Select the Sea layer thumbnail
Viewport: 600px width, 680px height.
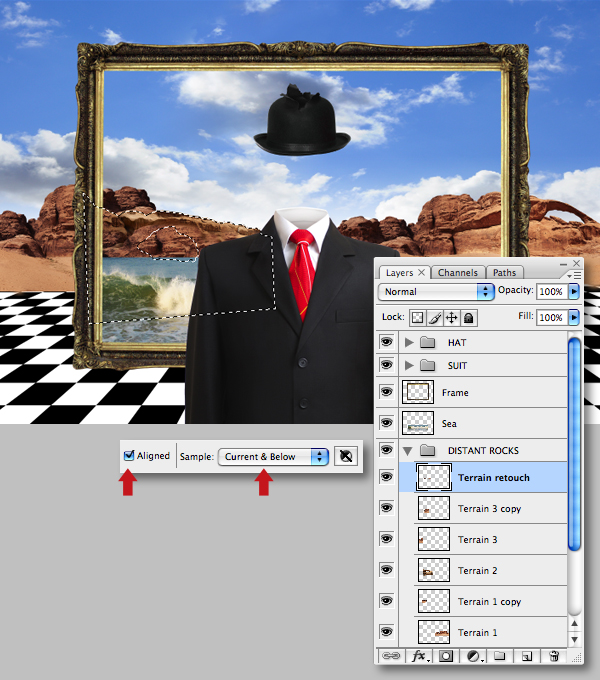(417, 423)
